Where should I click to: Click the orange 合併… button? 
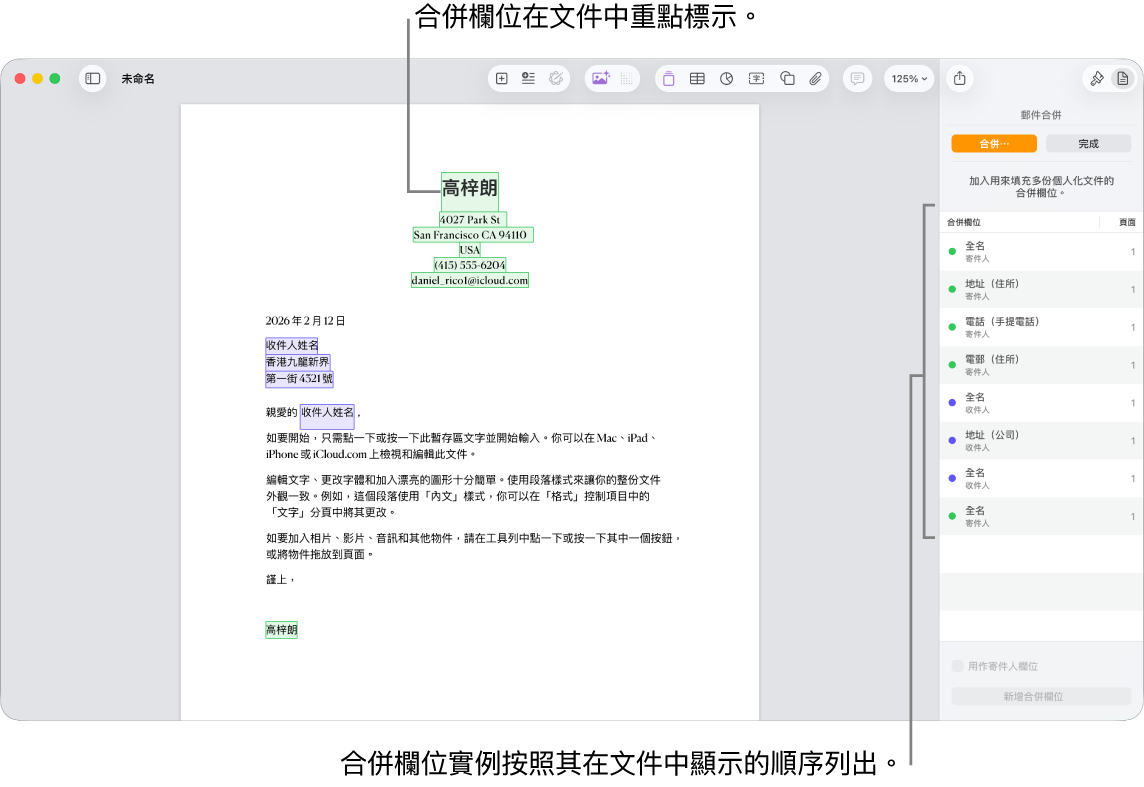coord(994,144)
